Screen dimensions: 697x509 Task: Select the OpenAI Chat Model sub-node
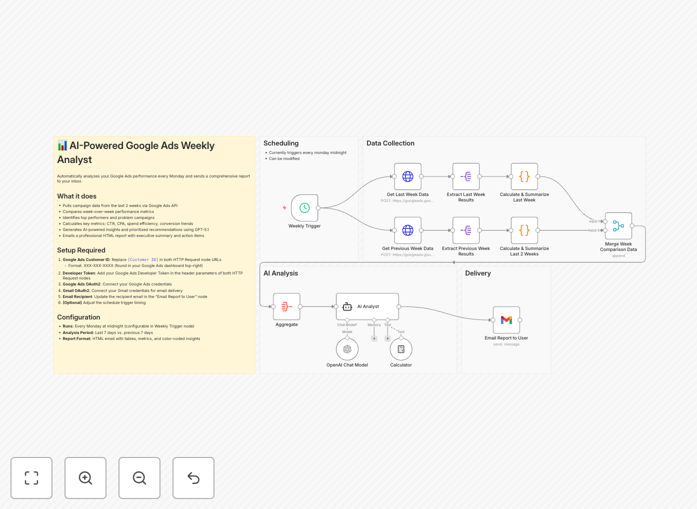(x=347, y=349)
